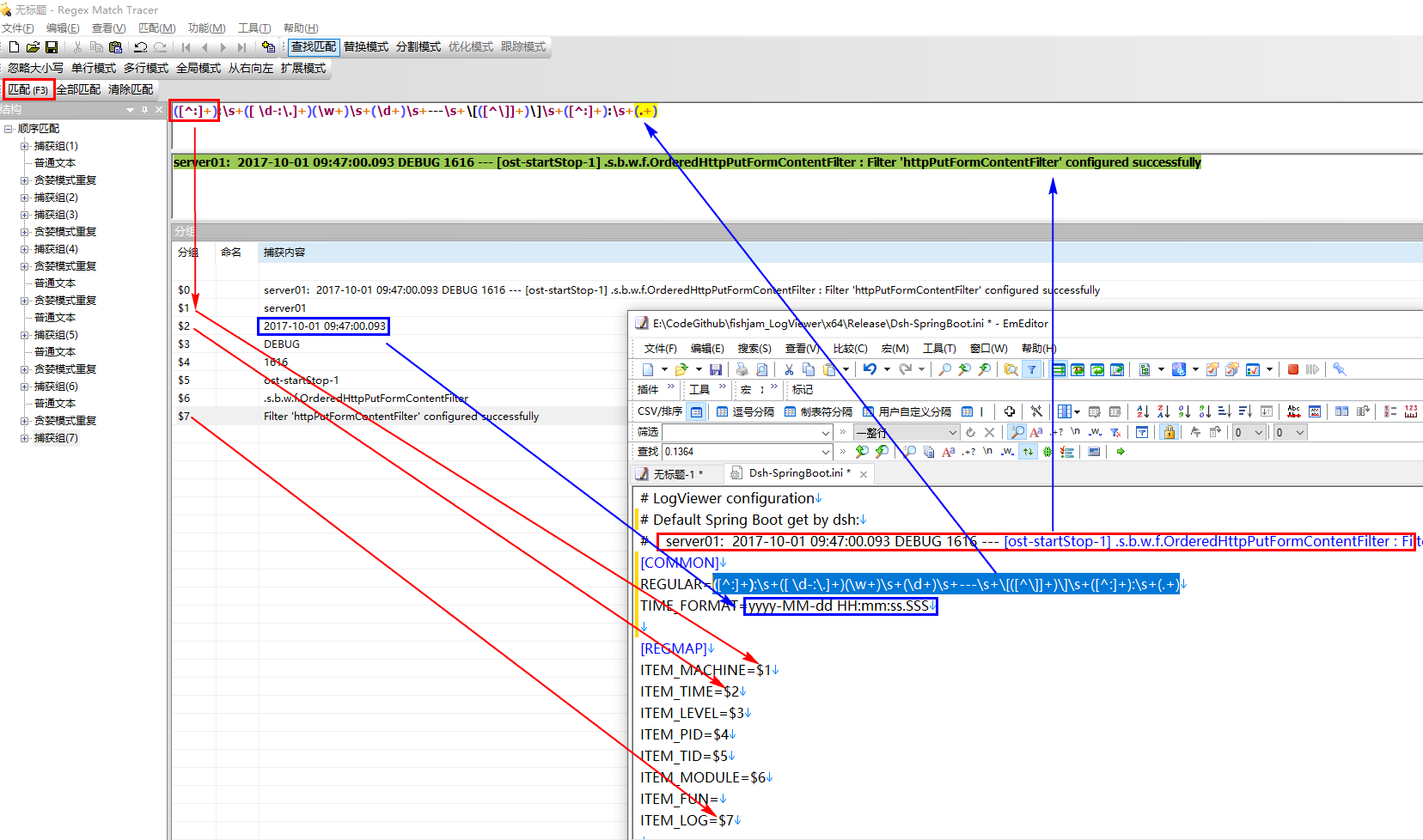
Task: Toggle multi-line mode (多行模式)
Action: click(x=146, y=68)
